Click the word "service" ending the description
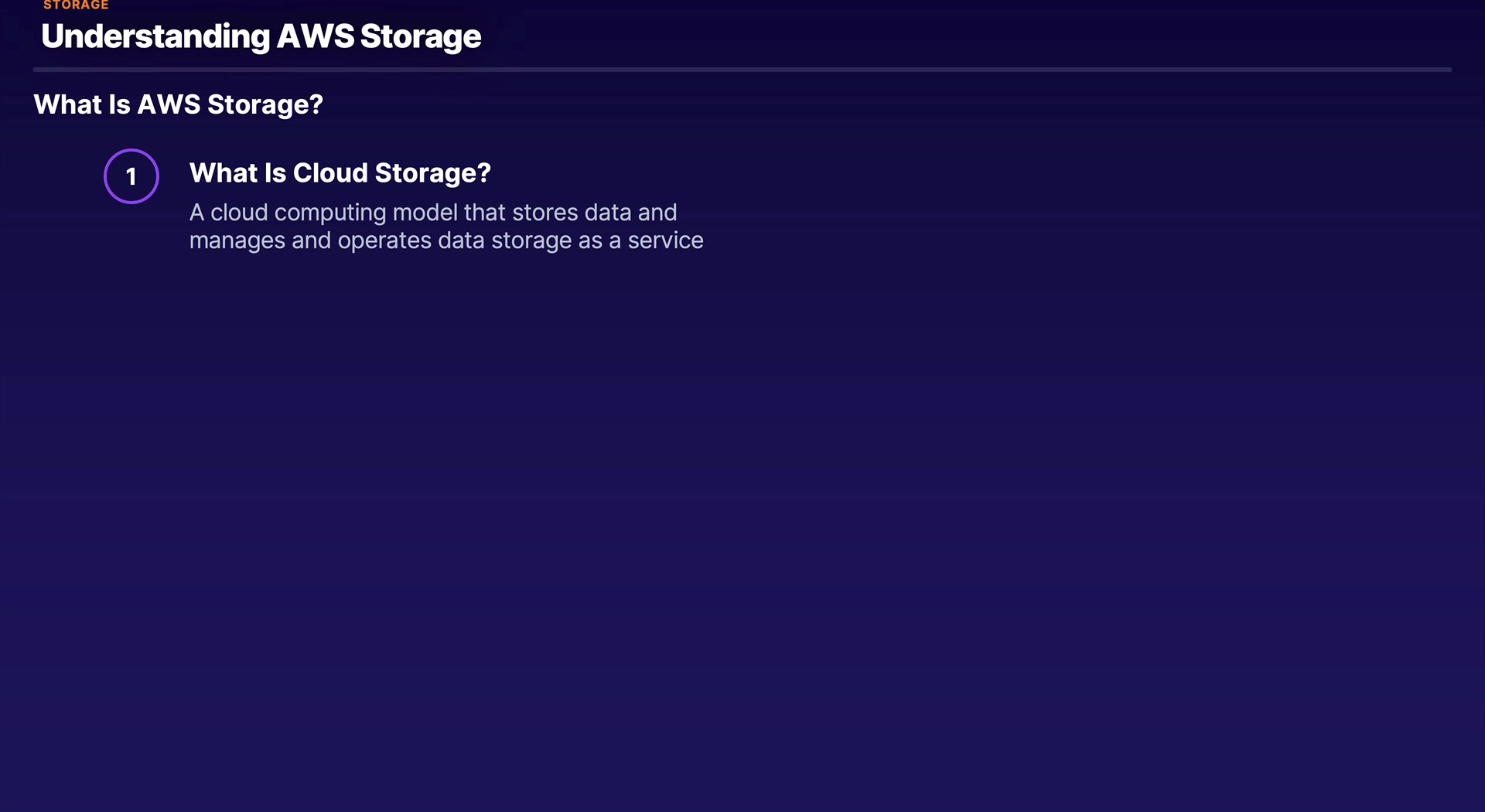The height and width of the screenshot is (812, 1485). pos(665,241)
